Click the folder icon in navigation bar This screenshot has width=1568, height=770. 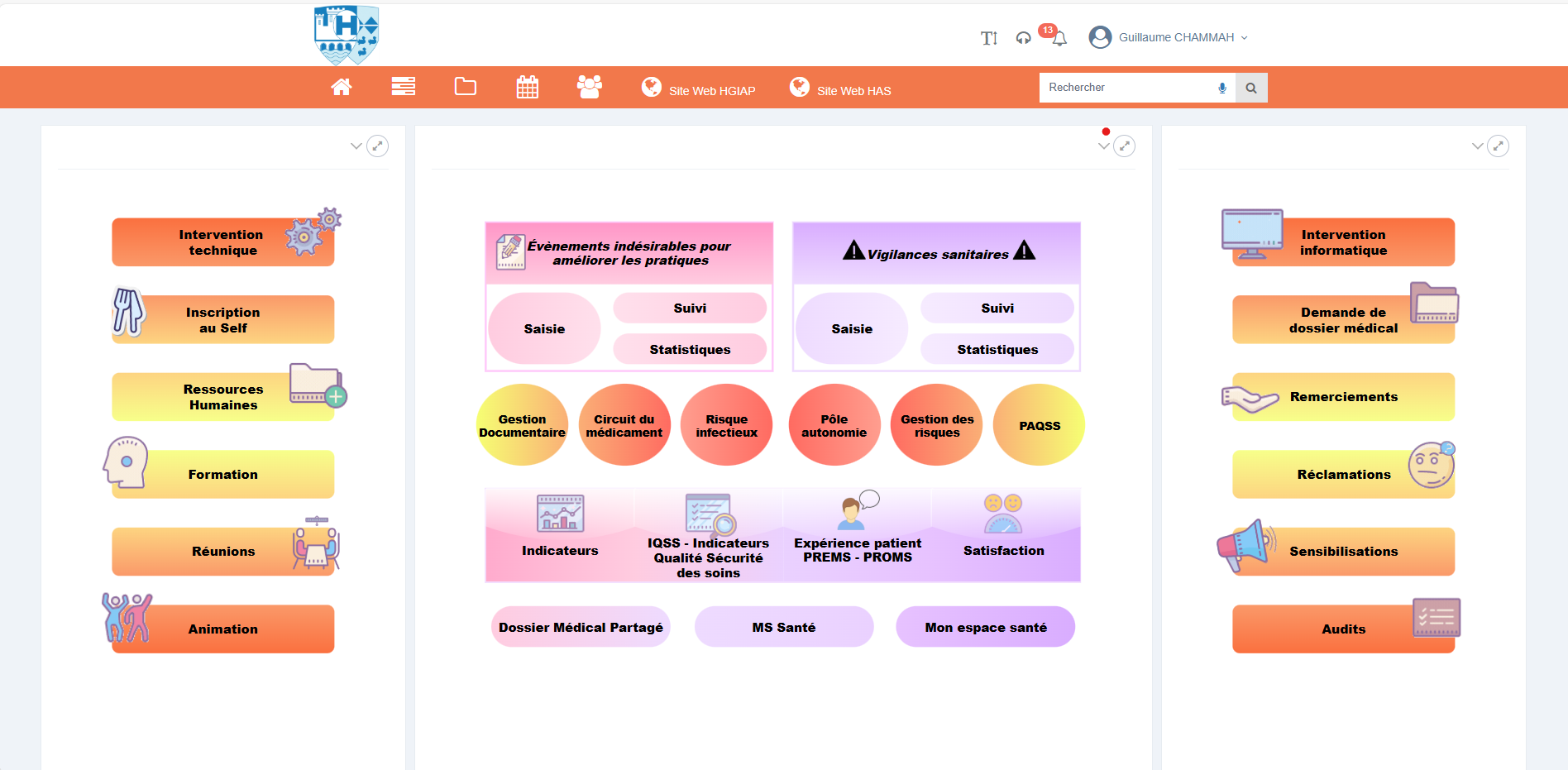click(466, 87)
